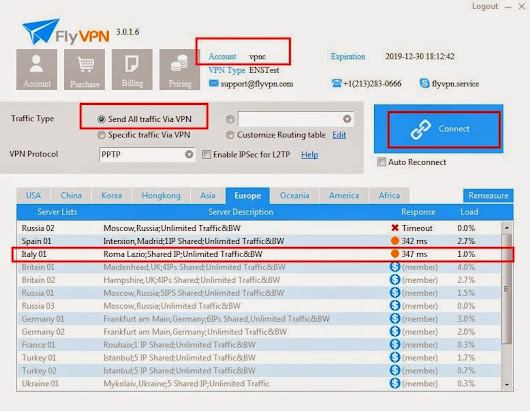This screenshot has width=530, height=411.
Task: Click the support@flyvpn.com email address
Action: tap(257, 83)
